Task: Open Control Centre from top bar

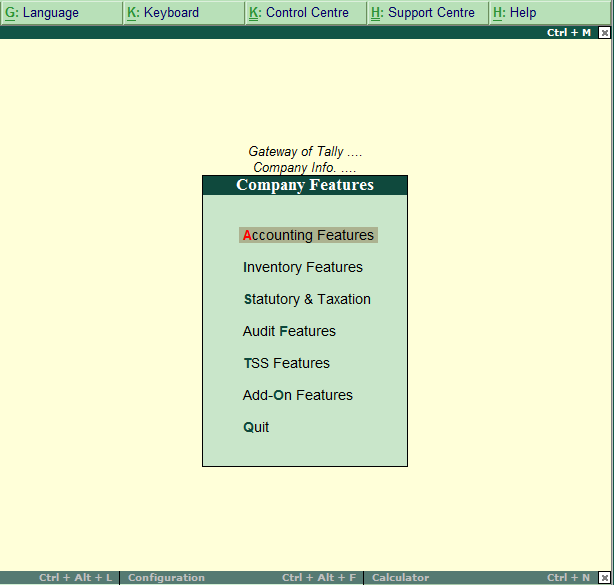Action: coord(306,13)
